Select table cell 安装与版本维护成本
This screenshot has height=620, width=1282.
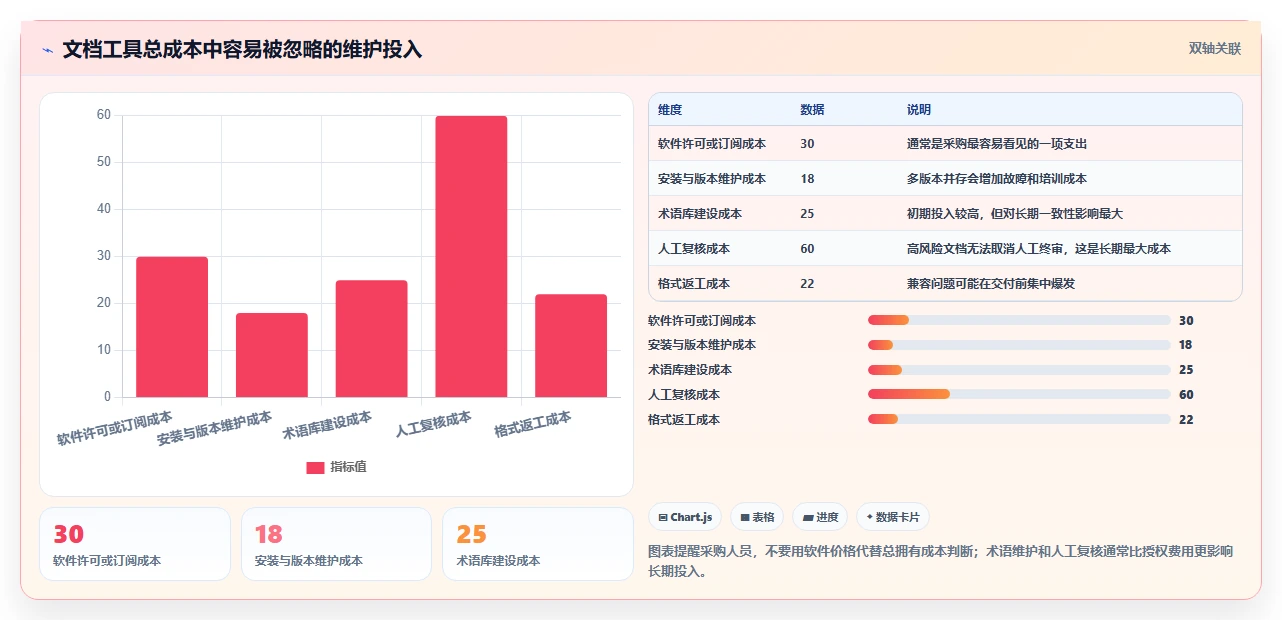pyautogui.click(x=712, y=179)
